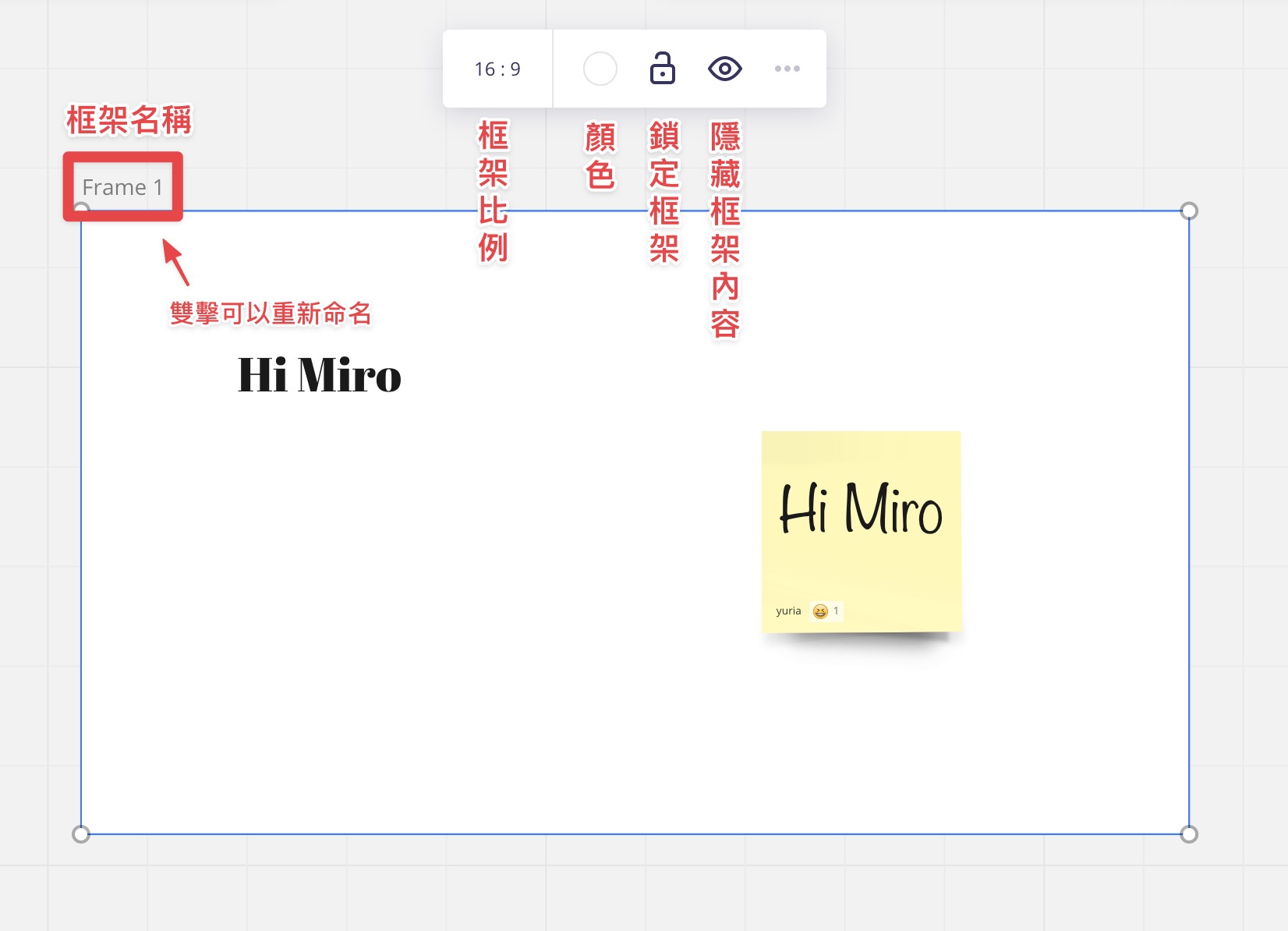Lock the frame with the padlock icon
The image size is (1288, 931).
click(663, 68)
